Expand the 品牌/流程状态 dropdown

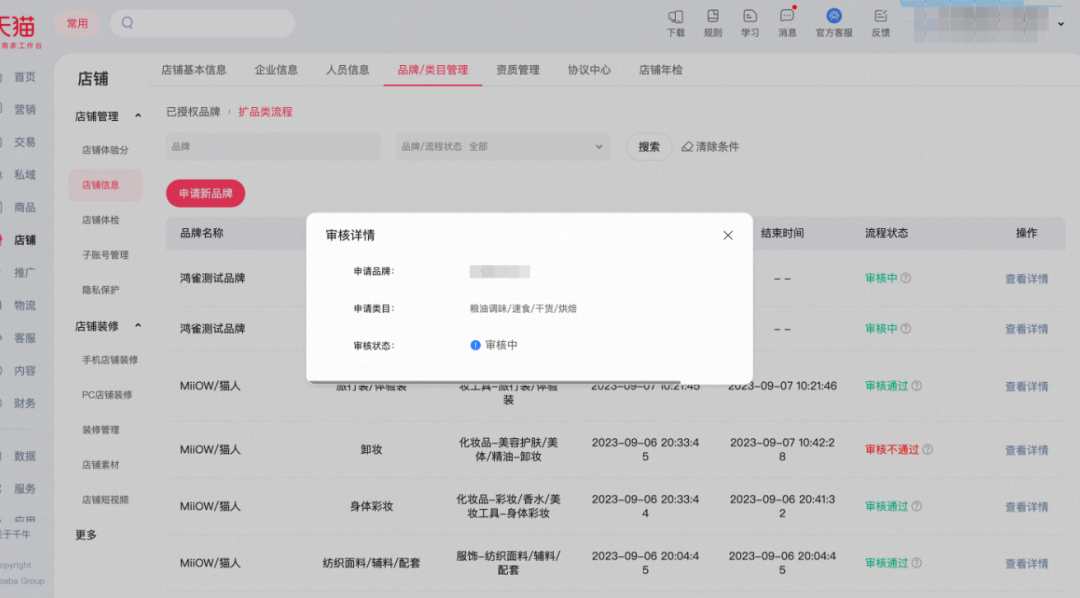[599, 147]
